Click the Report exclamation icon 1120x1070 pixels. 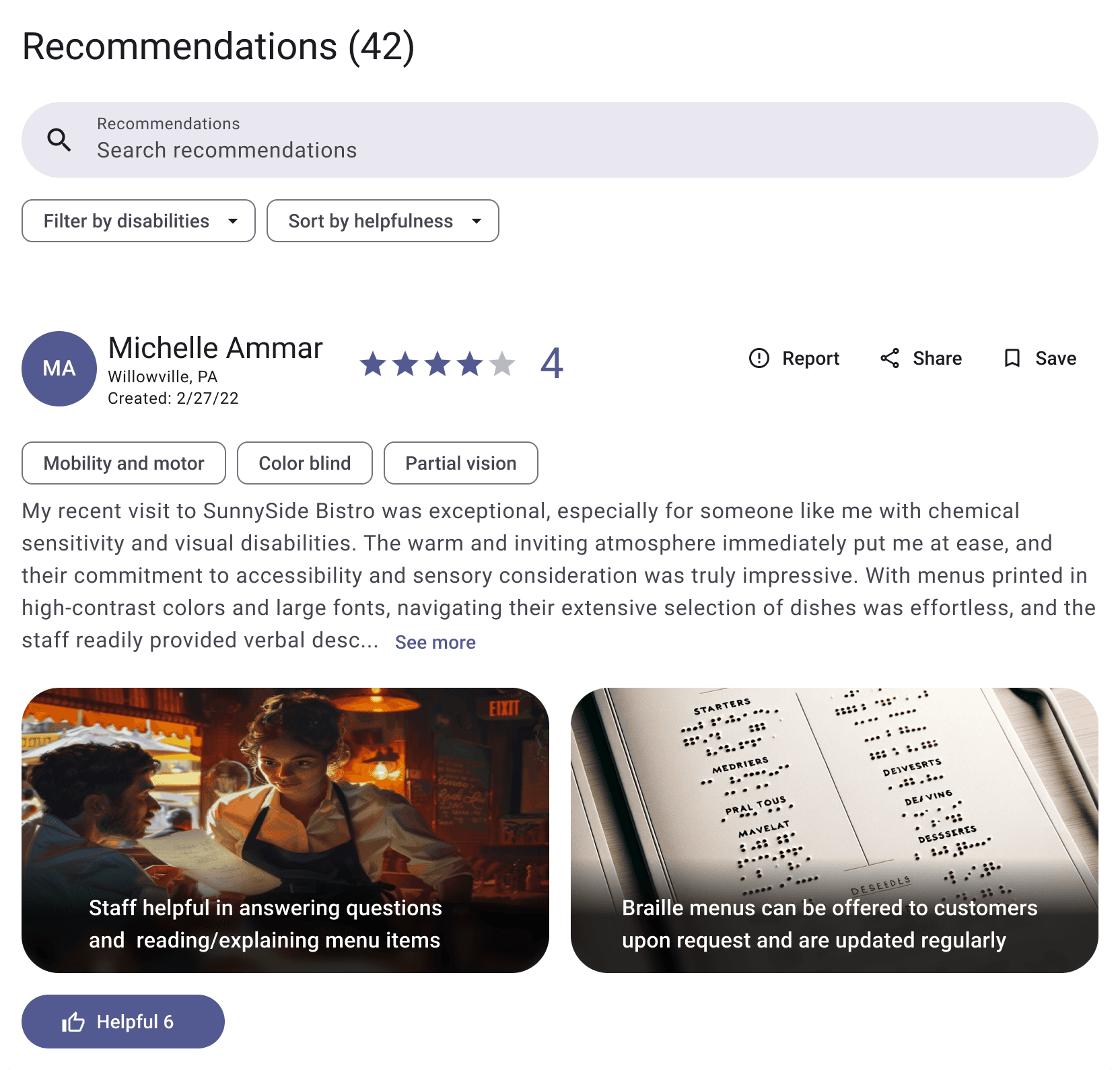[759, 358]
